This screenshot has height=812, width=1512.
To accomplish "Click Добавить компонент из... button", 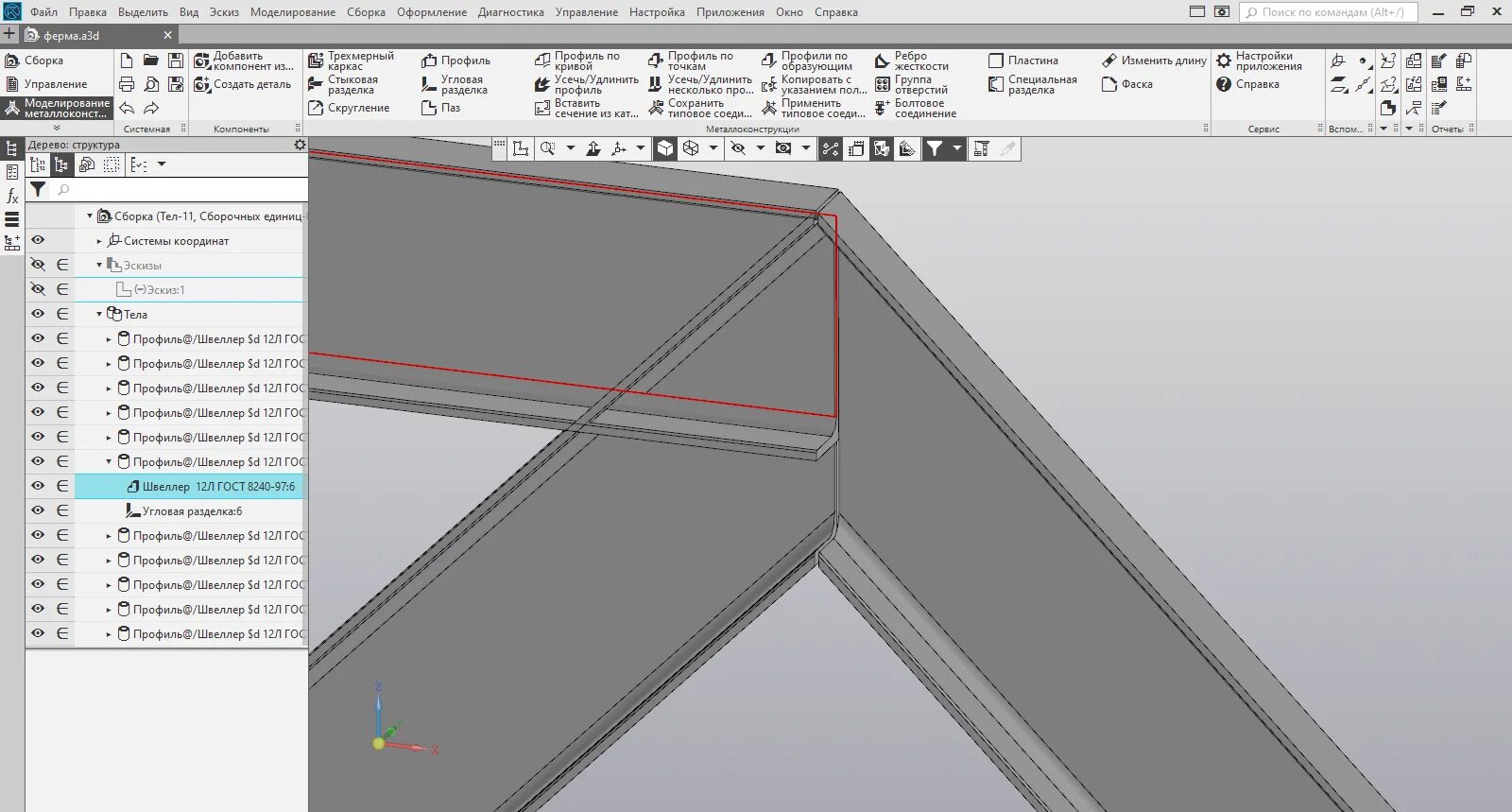I will 245,60.
